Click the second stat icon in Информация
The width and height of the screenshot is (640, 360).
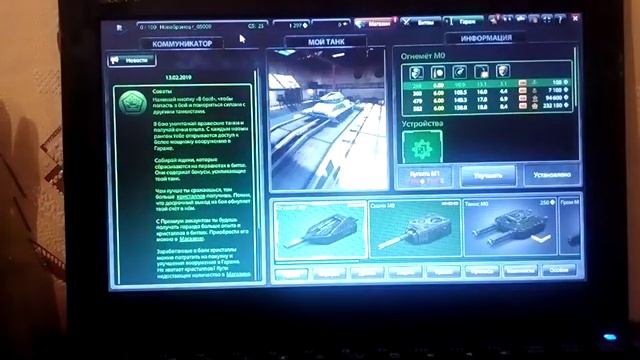(438, 73)
